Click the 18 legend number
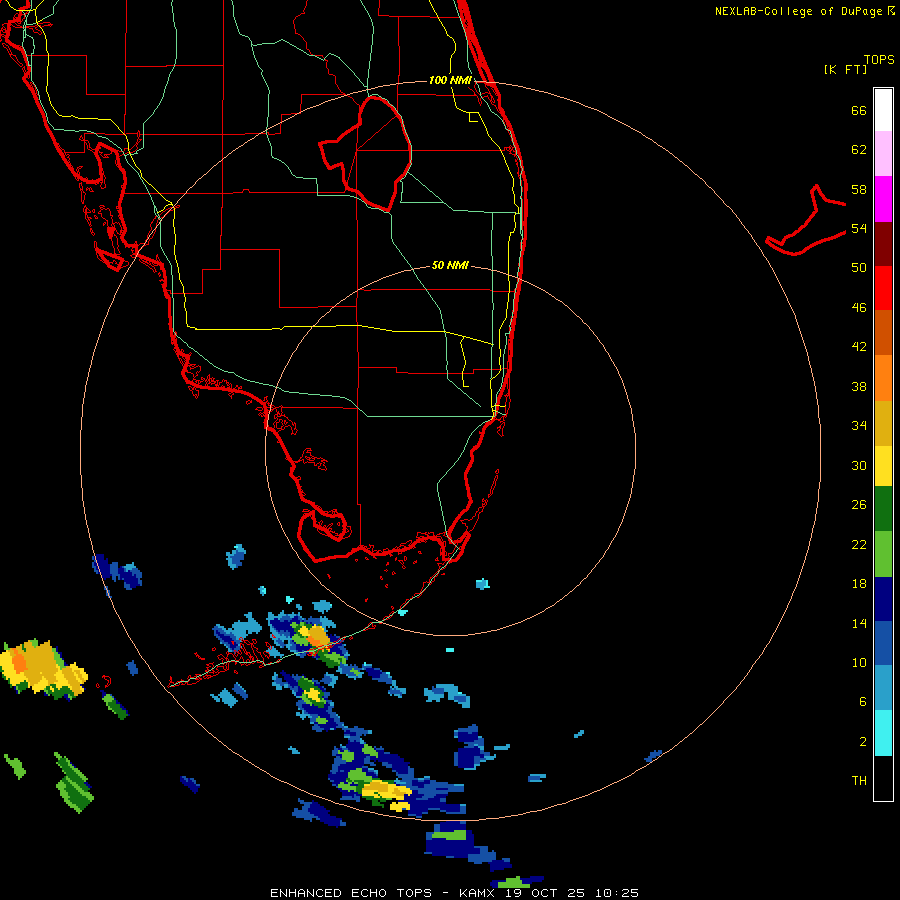Viewport: 900px width, 900px height. pyautogui.click(x=859, y=584)
